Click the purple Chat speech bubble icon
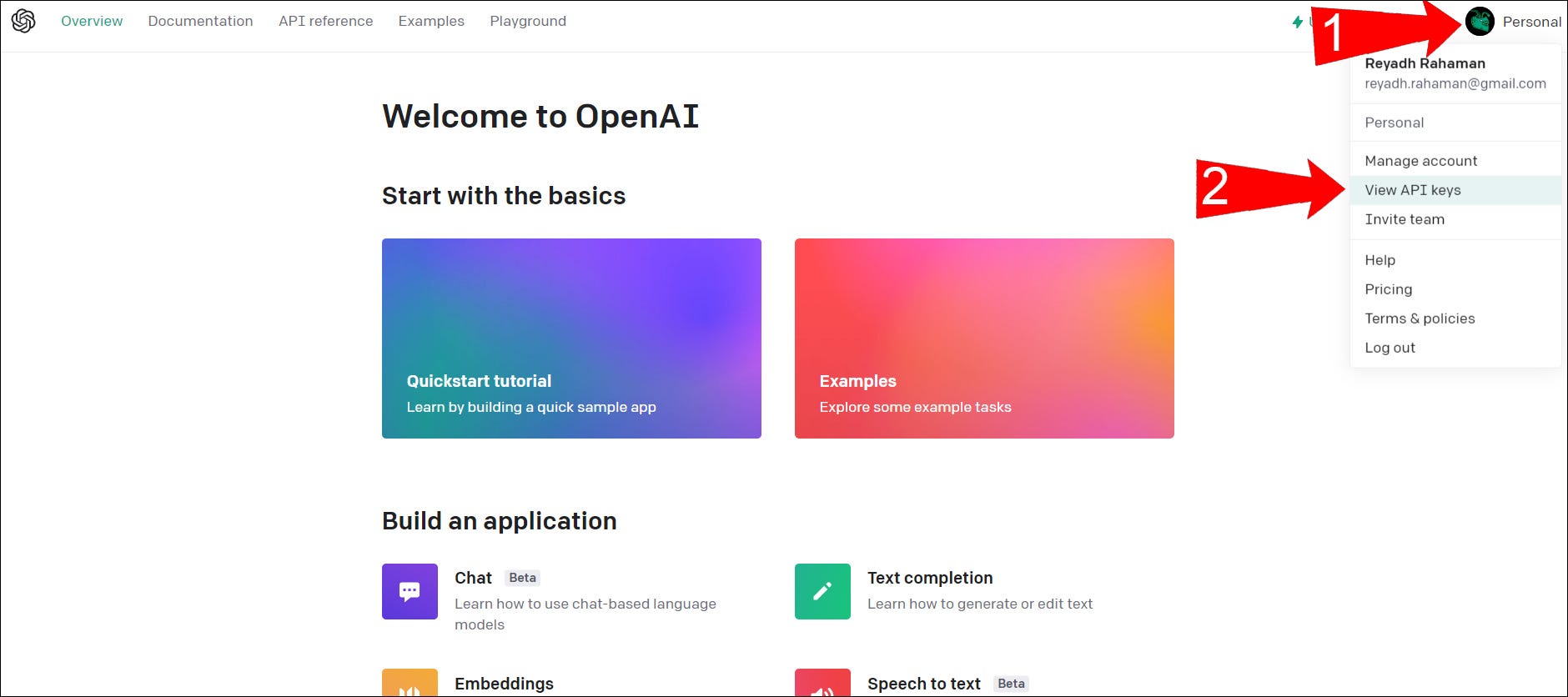 (410, 591)
